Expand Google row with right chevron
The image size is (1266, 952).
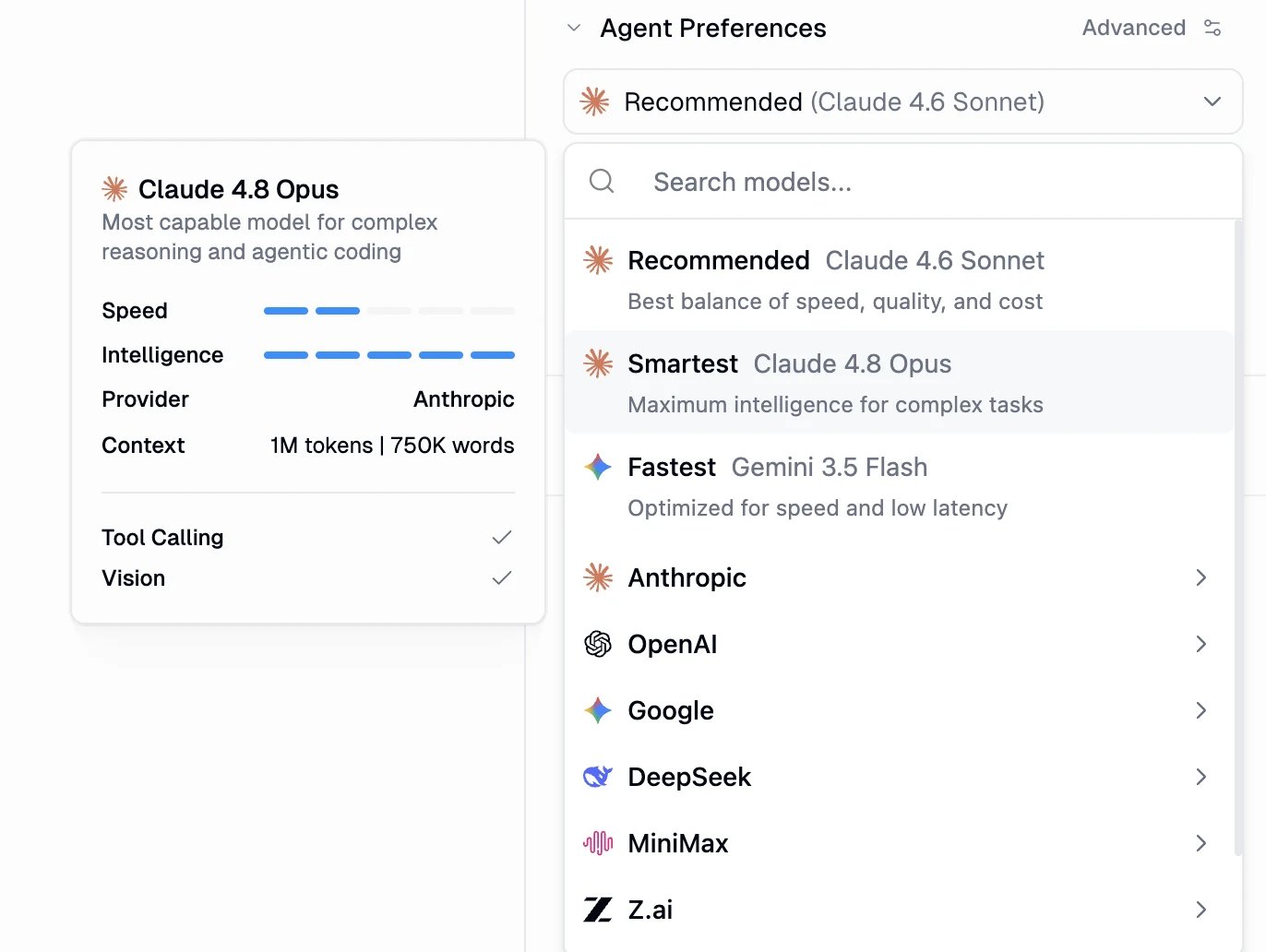(1201, 710)
